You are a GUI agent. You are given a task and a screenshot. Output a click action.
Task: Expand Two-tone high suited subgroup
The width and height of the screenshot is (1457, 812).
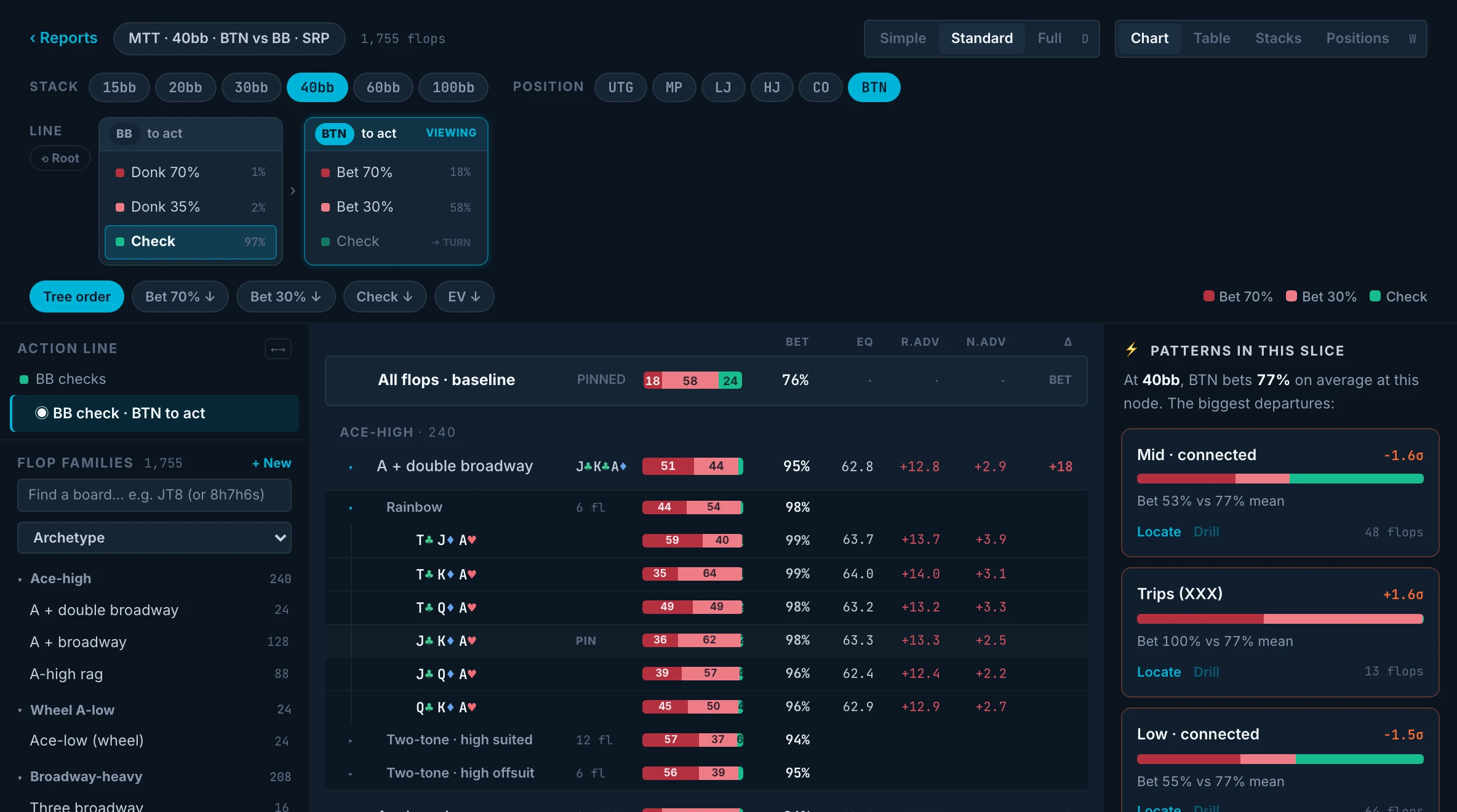click(x=351, y=741)
